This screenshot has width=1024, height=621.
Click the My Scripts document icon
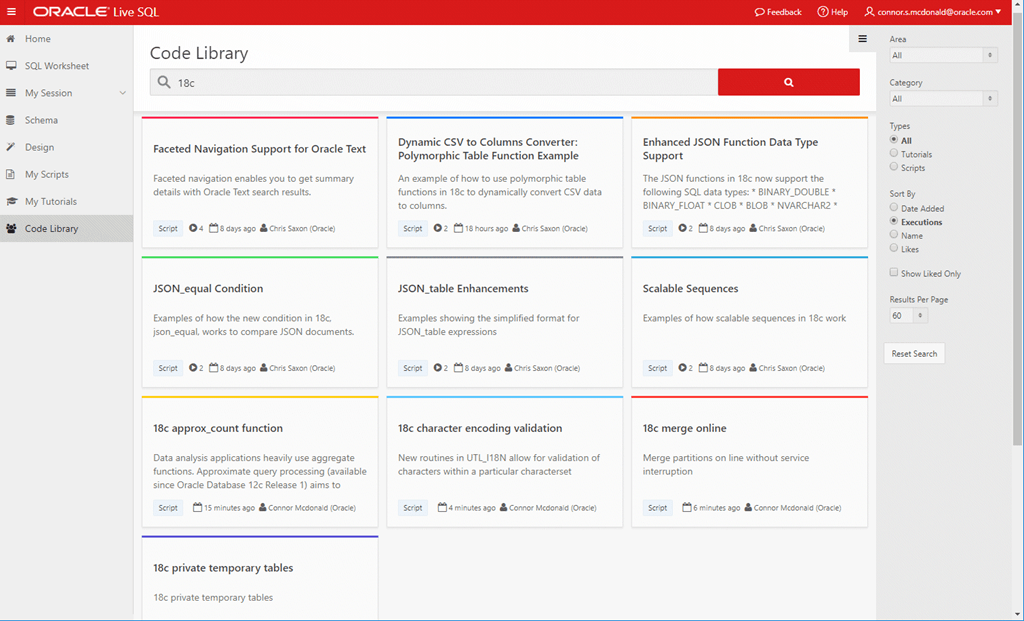(10, 174)
